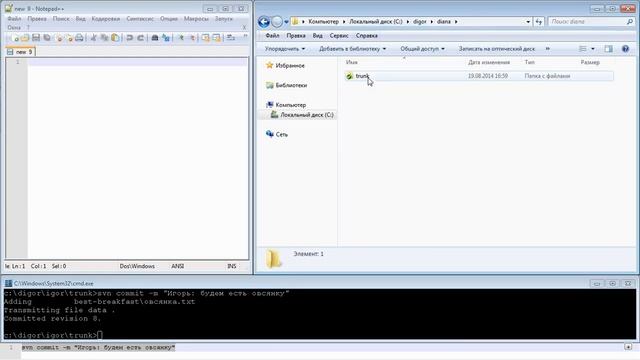The height and width of the screenshot is (360, 640).
Task: Click the Open file icon in Notepad++
Action: coord(25,38)
